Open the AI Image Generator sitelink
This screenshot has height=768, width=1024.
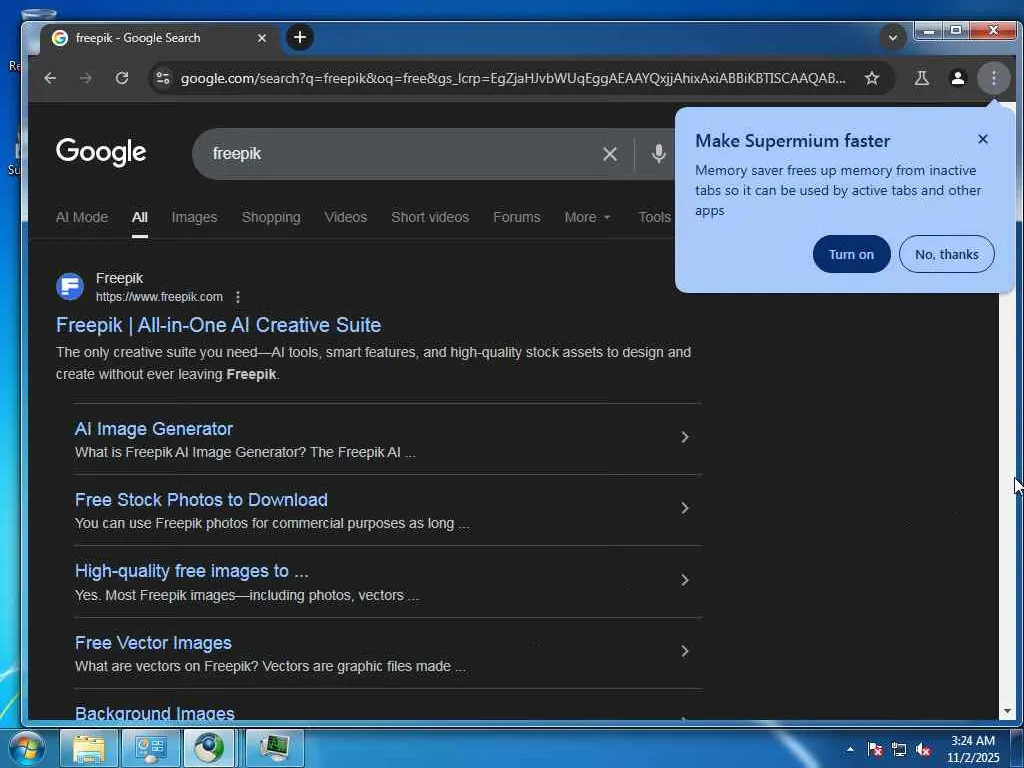[153, 428]
